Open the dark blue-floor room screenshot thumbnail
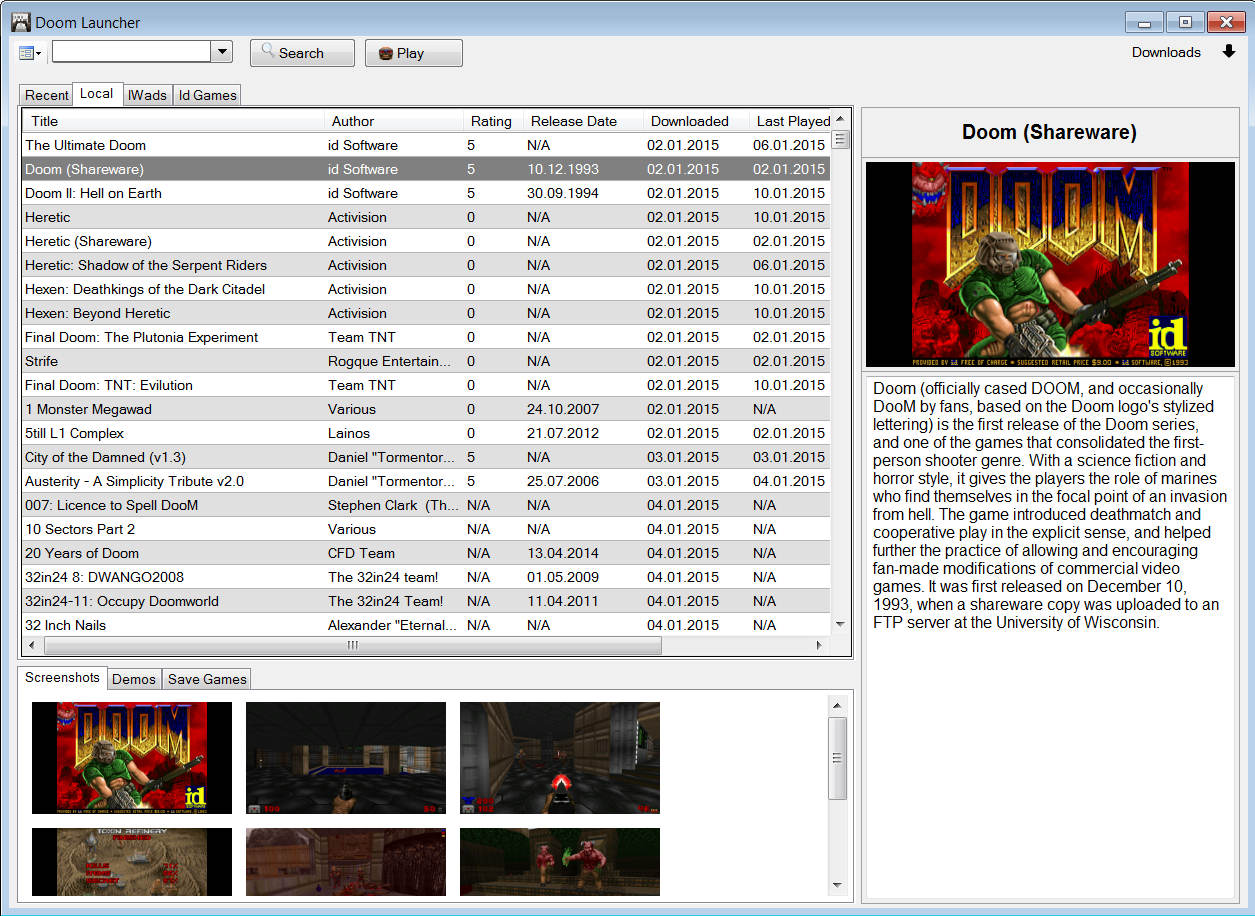 [346, 757]
